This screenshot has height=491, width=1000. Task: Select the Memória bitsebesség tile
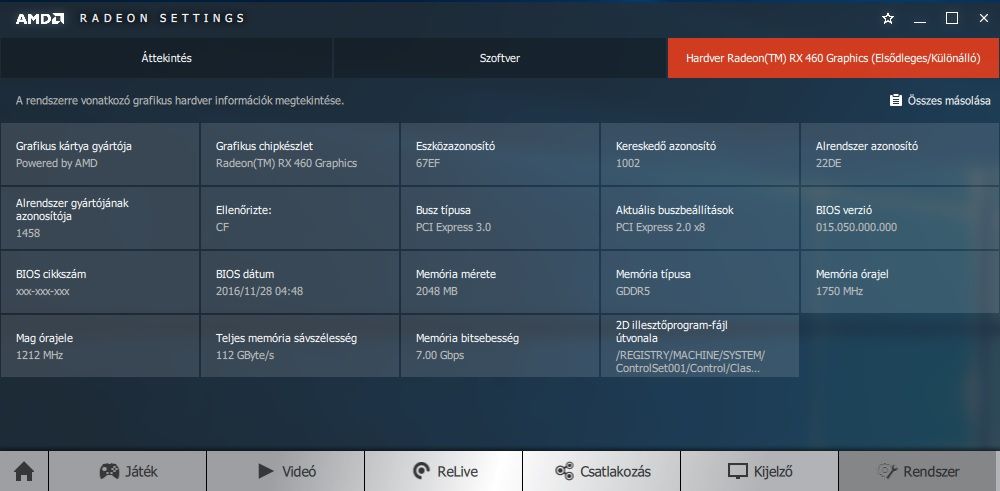pos(500,346)
